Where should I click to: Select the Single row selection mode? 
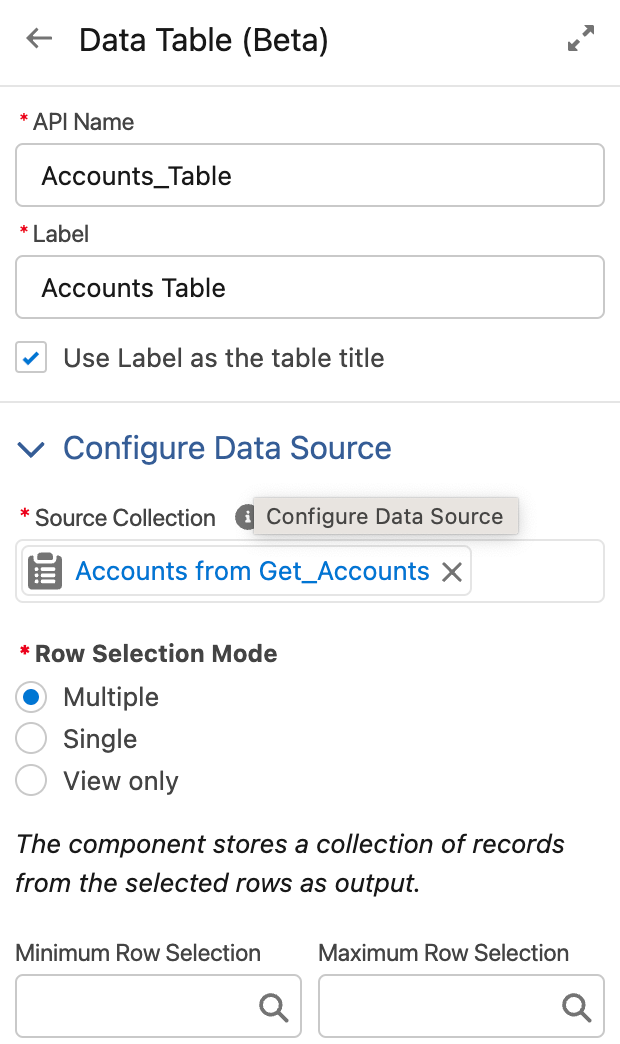click(31, 738)
